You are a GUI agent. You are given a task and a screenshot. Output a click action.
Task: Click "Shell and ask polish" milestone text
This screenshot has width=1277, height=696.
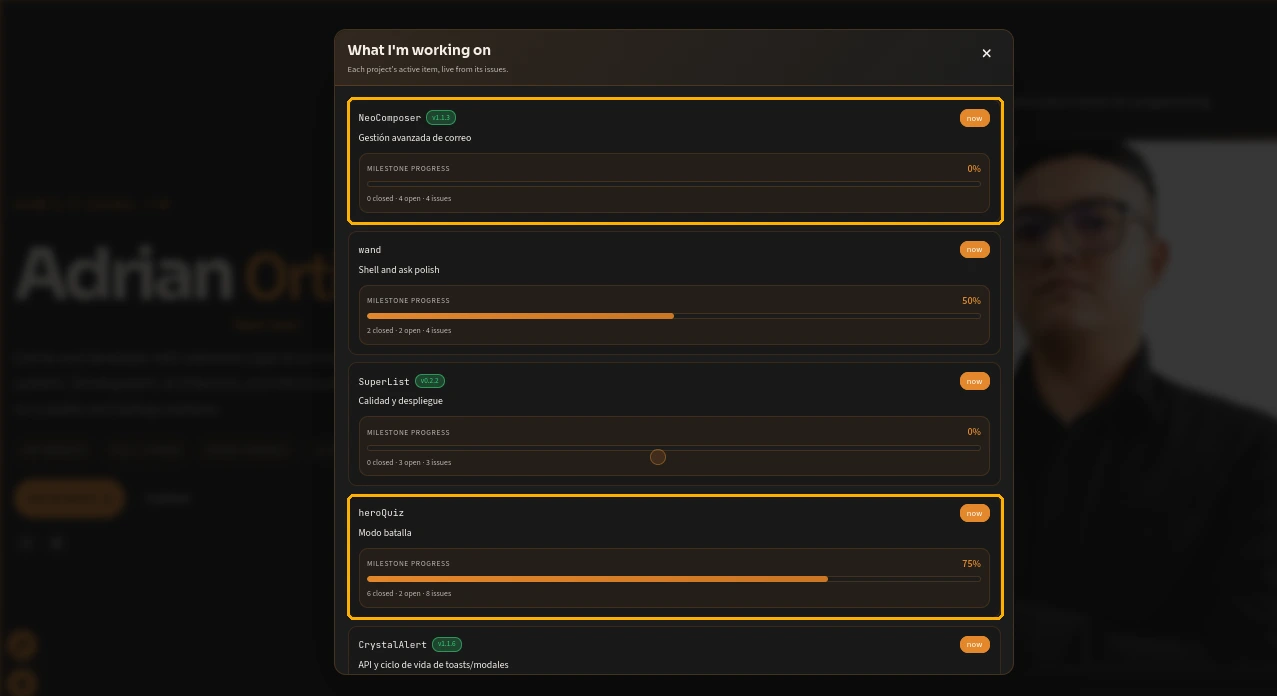(x=399, y=270)
